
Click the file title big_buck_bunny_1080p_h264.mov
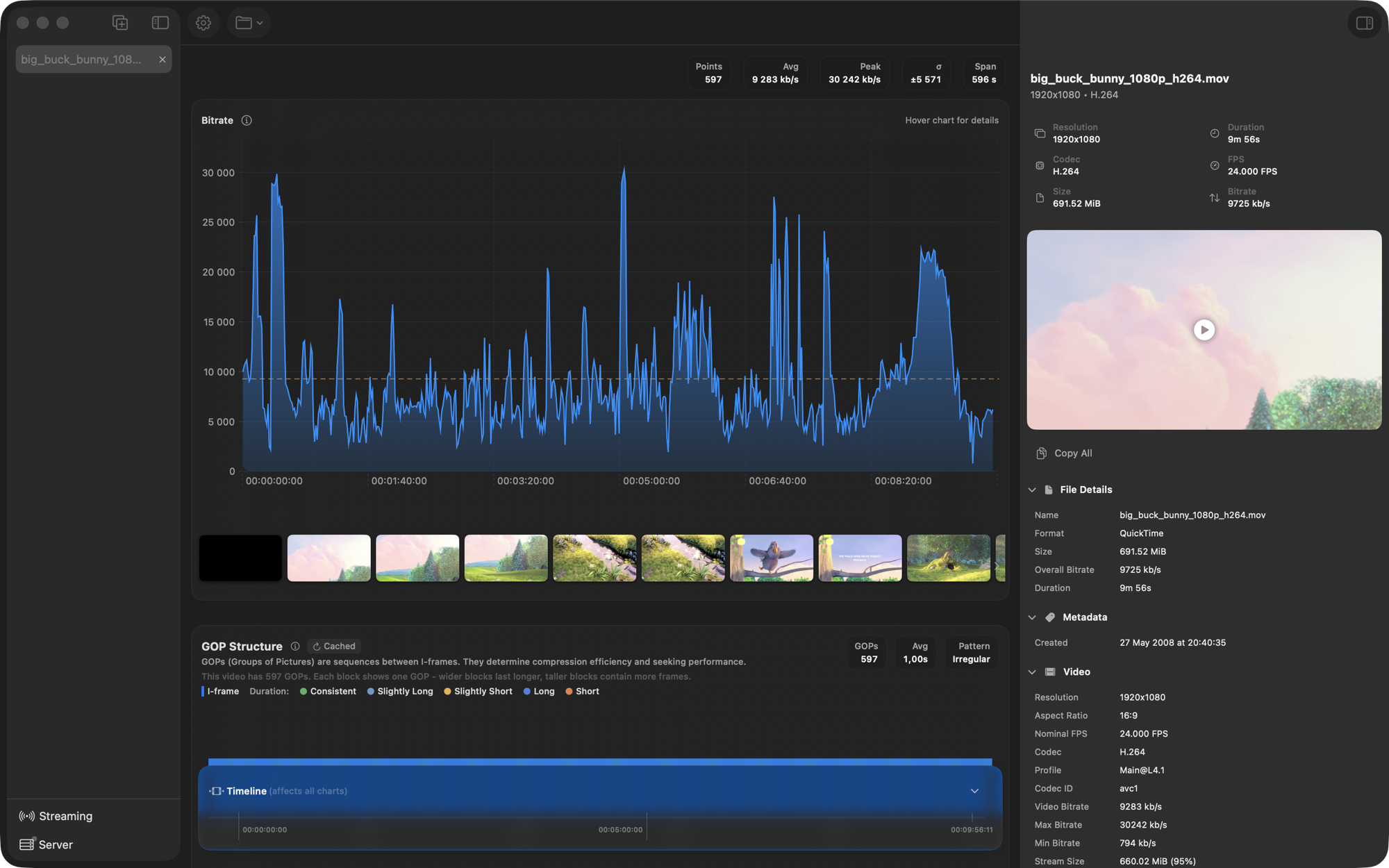pos(1129,78)
